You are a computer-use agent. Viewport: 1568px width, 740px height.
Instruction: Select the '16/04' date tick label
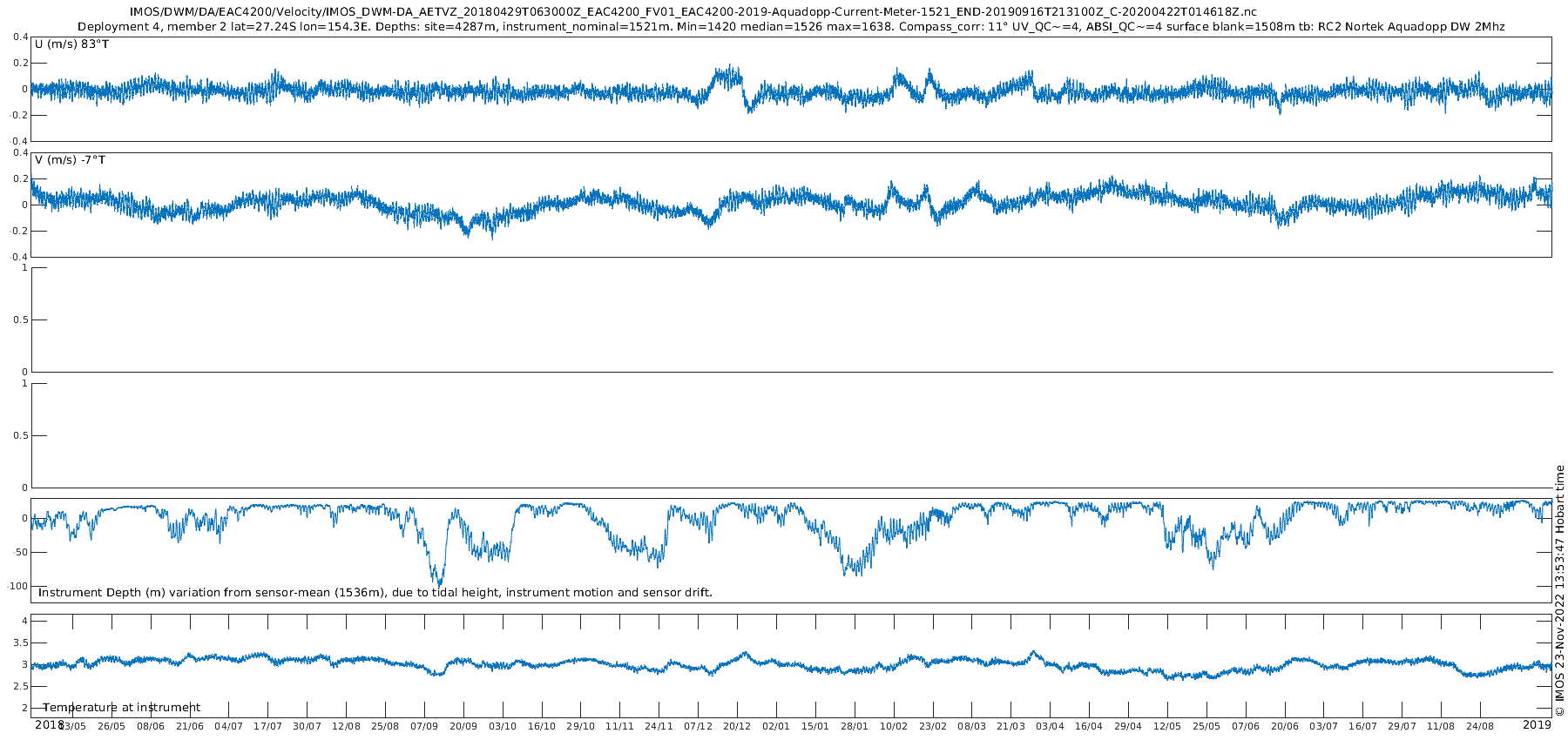click(x=1089, y=726)
